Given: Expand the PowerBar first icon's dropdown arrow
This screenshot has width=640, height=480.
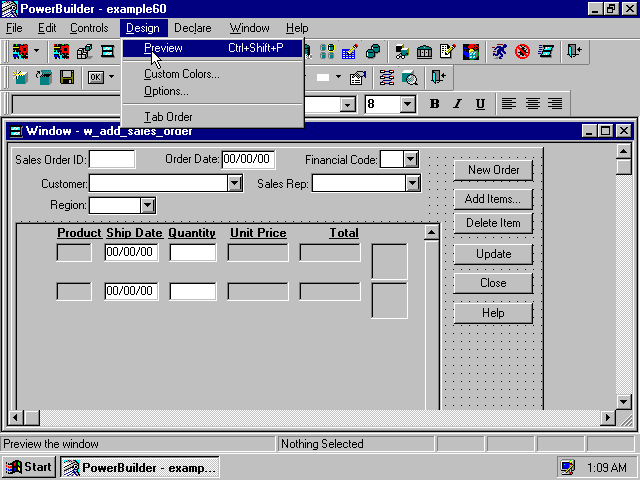Looking at the screenshot, I should pyautogui.click(x=36, y=51).
